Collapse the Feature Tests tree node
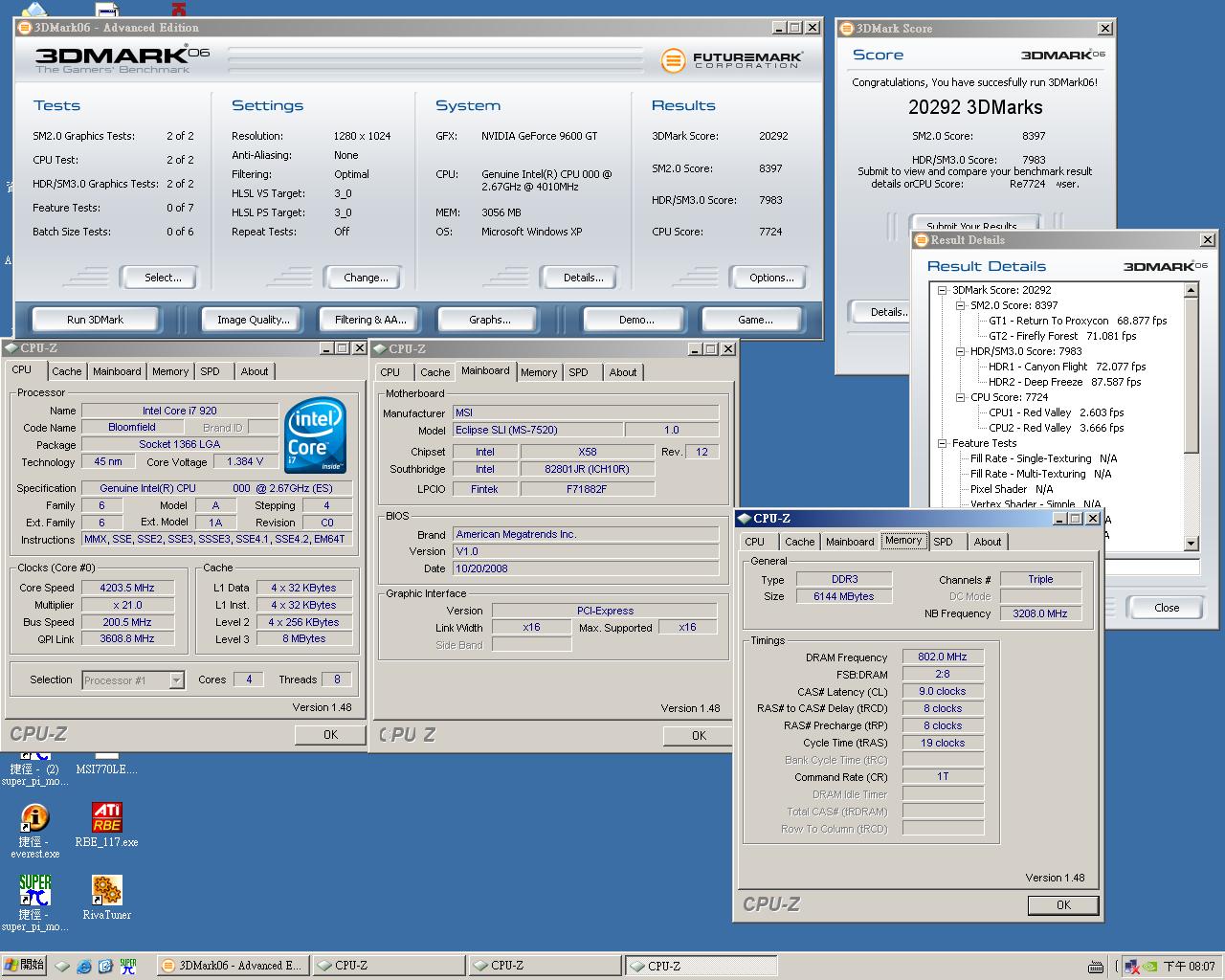 pos(942,443)
